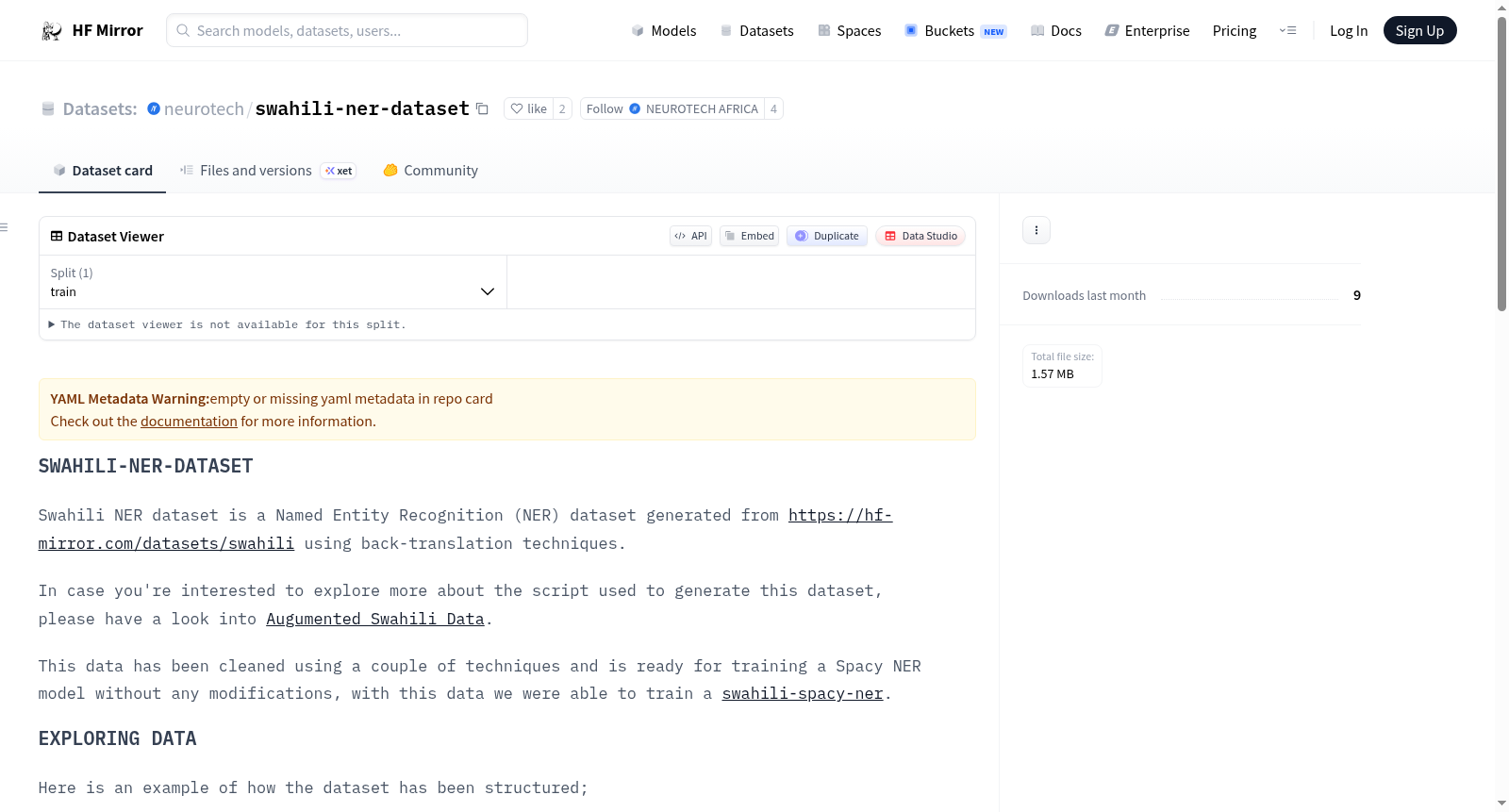Open the Buckets menu item

(955, 30)
